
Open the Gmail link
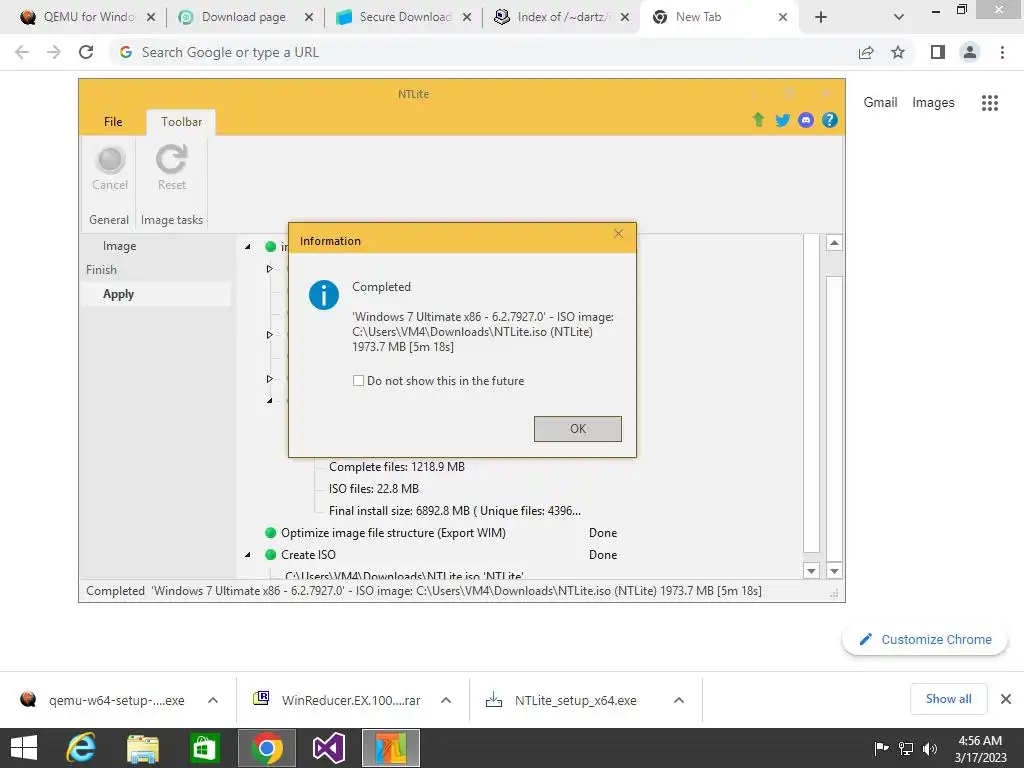click(880, 103)
